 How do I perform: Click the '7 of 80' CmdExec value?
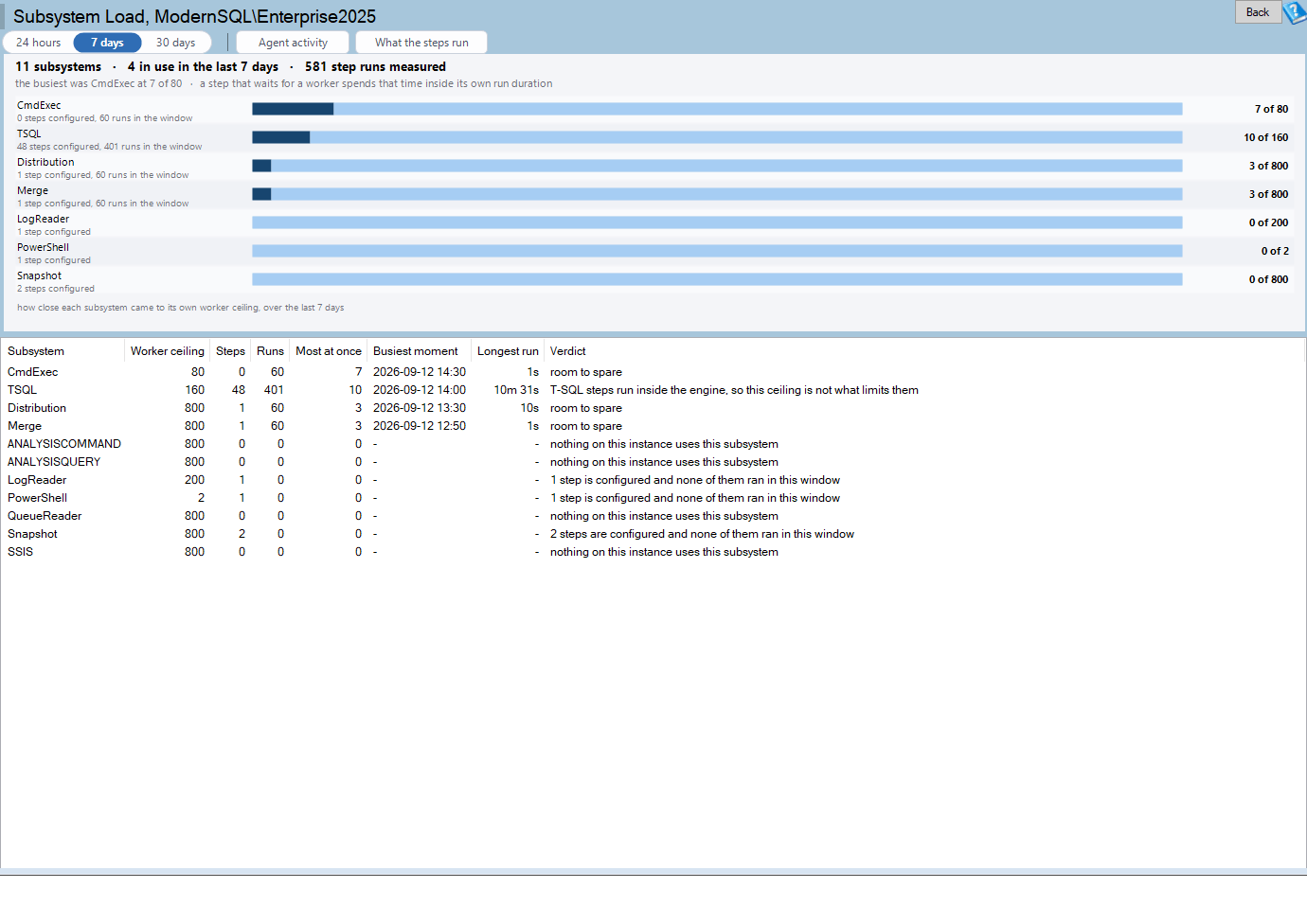point(1271,109)
